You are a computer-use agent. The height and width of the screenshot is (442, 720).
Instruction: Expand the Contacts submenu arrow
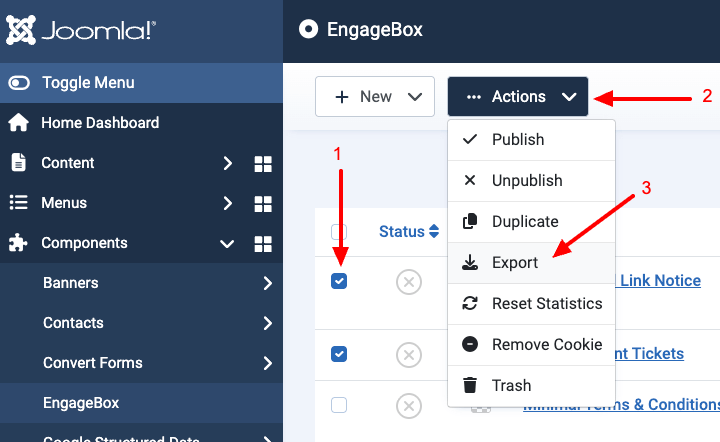point(268,323)
